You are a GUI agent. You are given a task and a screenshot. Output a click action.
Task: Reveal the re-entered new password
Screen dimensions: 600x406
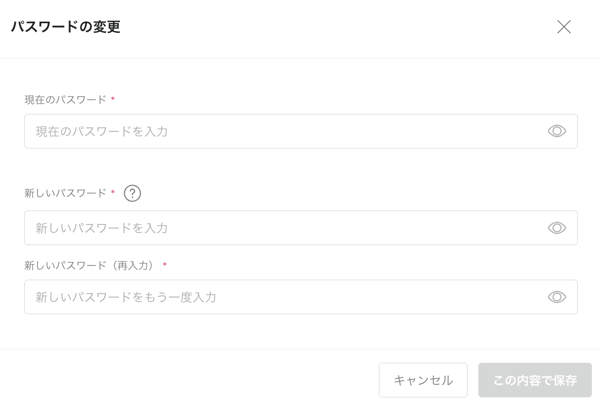[557, 297]
